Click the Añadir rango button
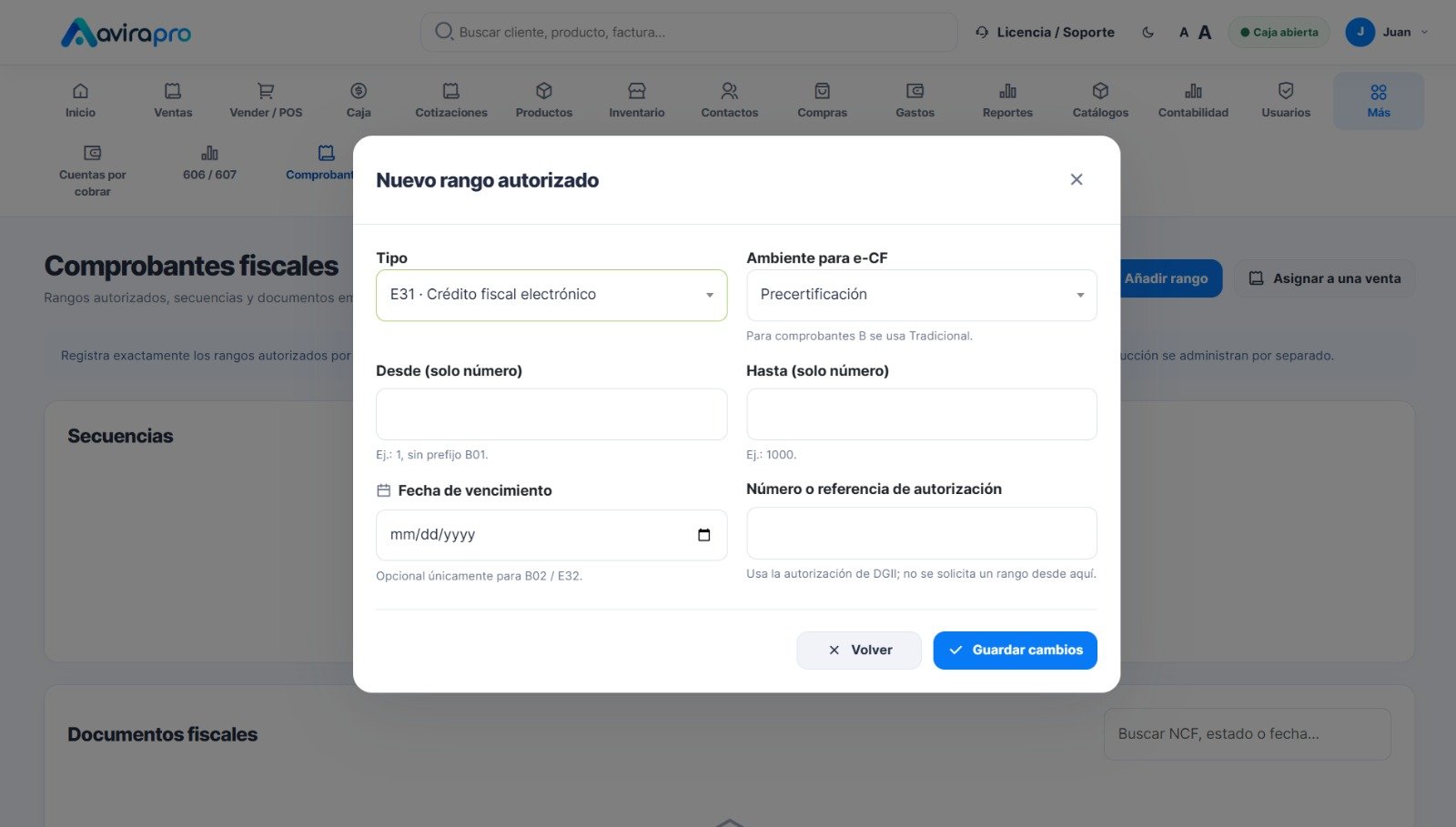The image size is (1456, 827). coord(1170,278)
